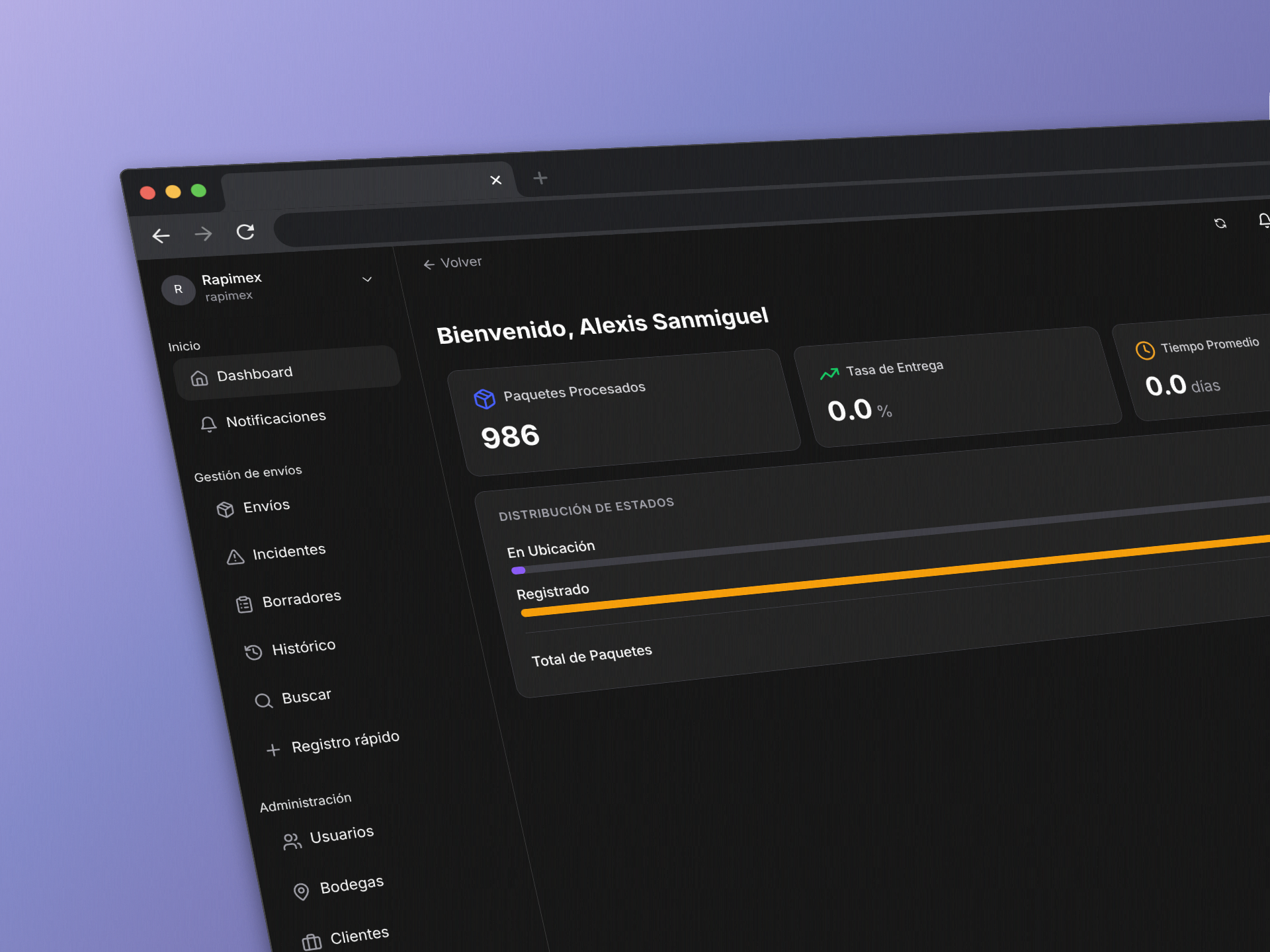Click the Inicio section label
Viewport: 1270px width, 952px height.
click(184, 346)
